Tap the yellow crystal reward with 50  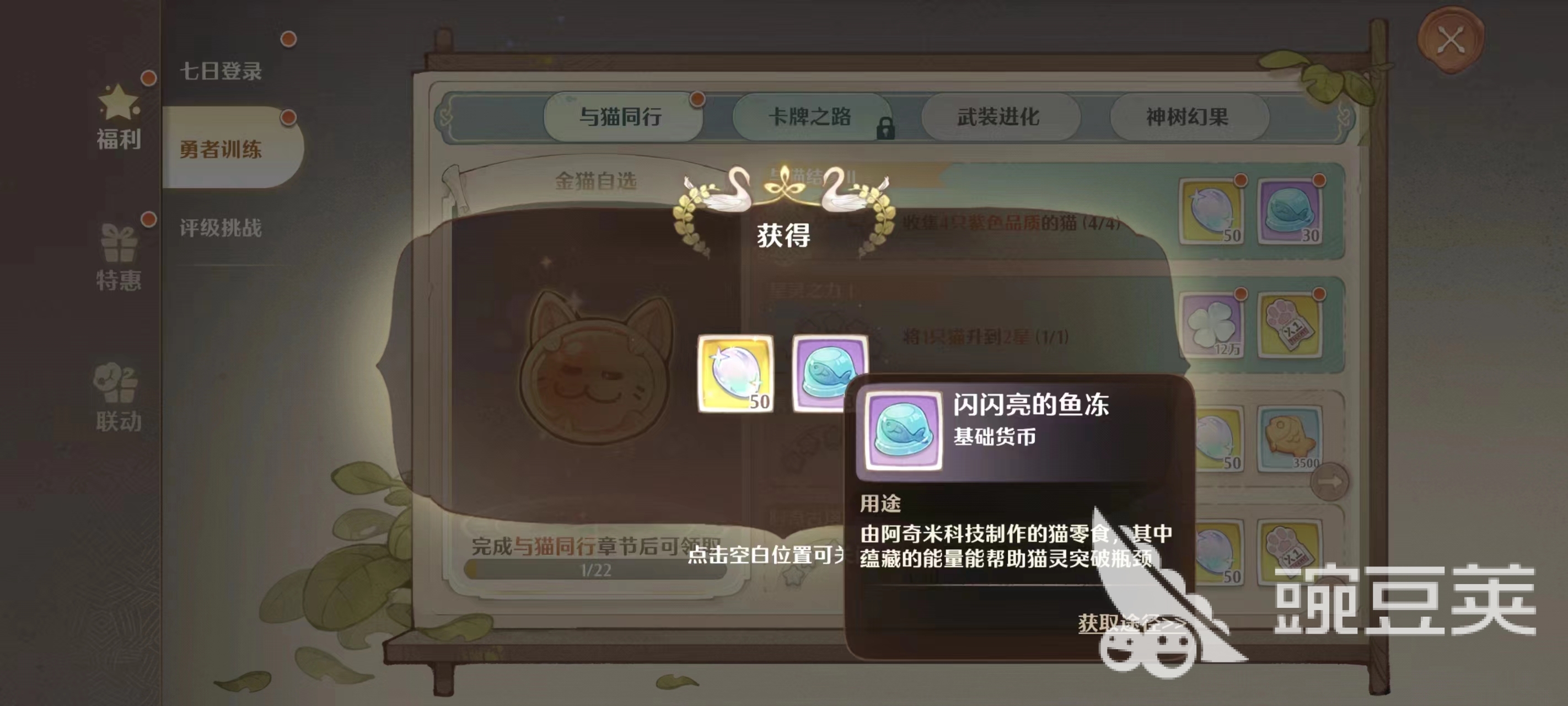pyautogui.click(x=736, y=373)
